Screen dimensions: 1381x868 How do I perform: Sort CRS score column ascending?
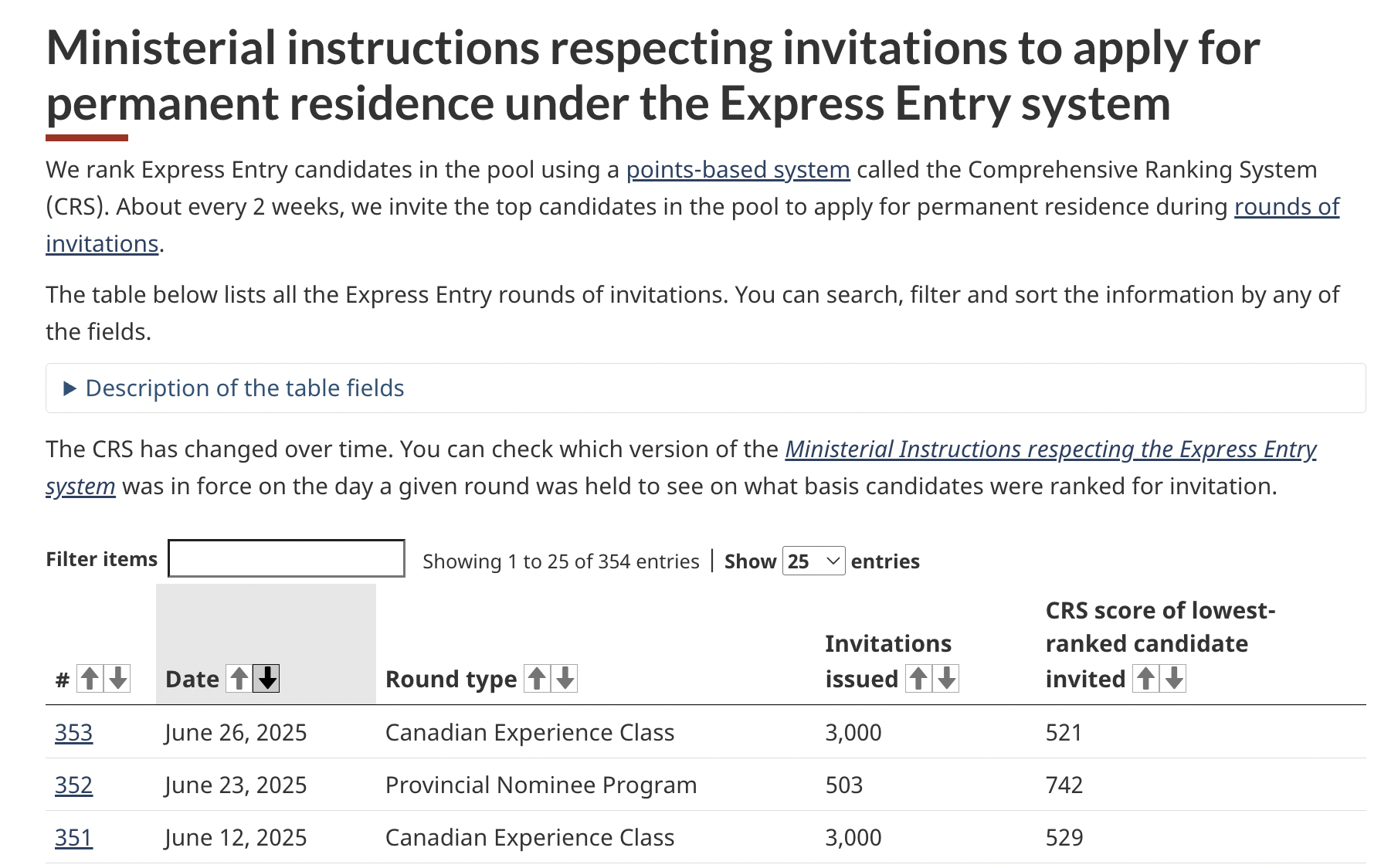pos(1146,679)
